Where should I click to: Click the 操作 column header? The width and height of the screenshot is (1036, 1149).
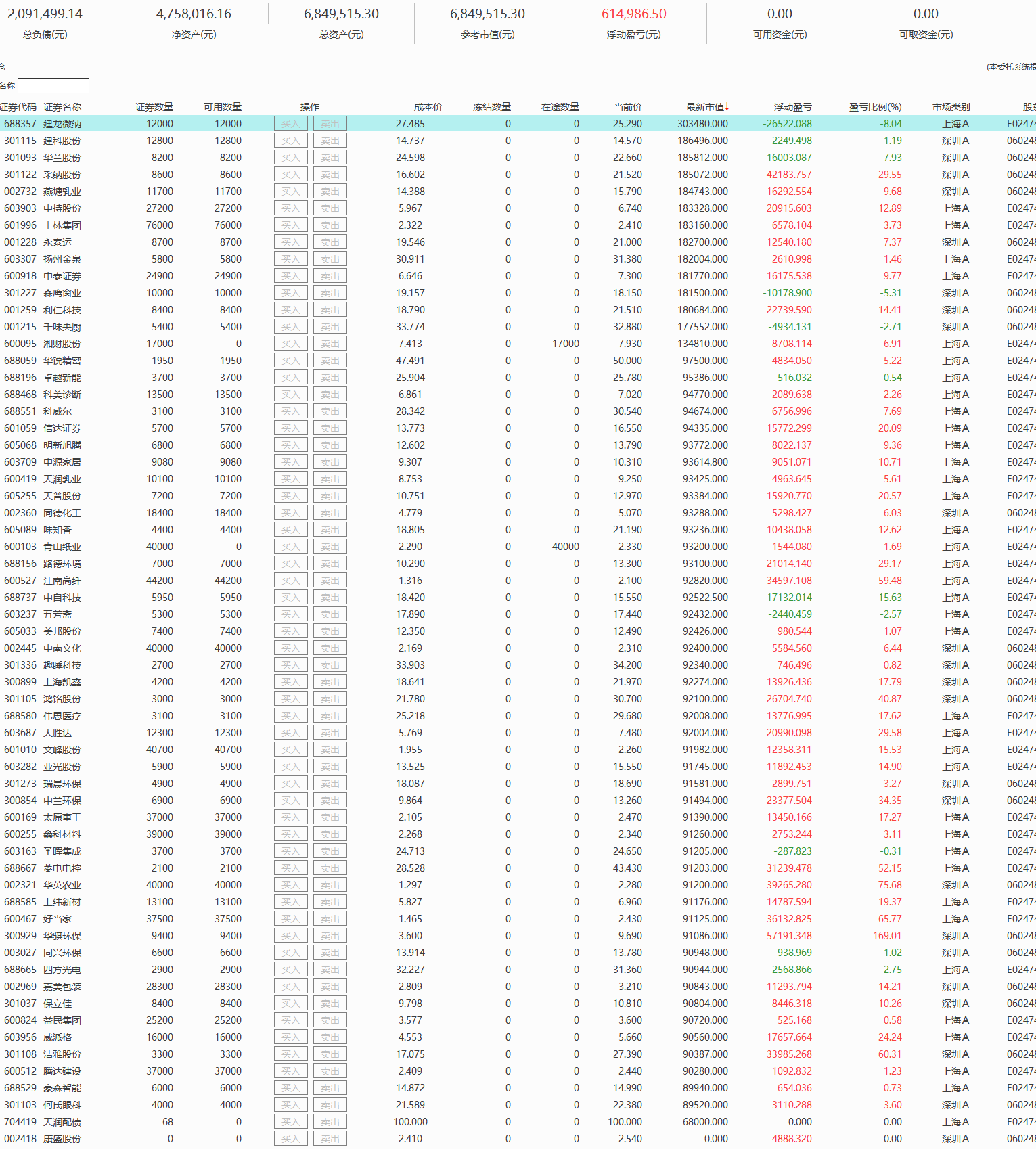click(310, 107)
